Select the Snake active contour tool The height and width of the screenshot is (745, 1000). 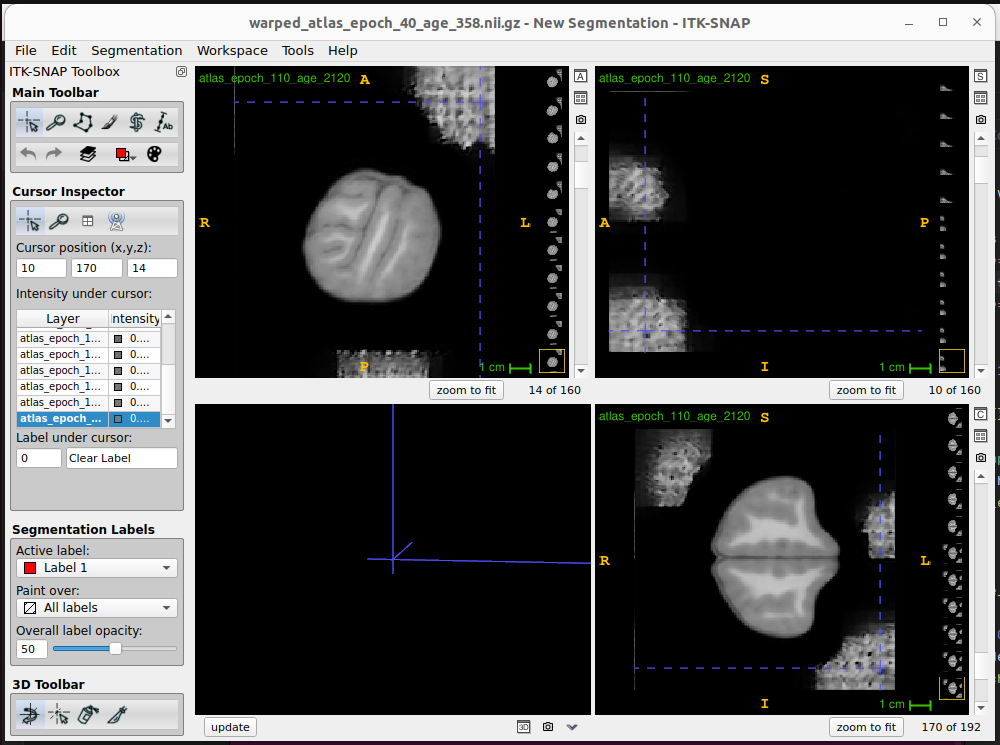point(136,122)
